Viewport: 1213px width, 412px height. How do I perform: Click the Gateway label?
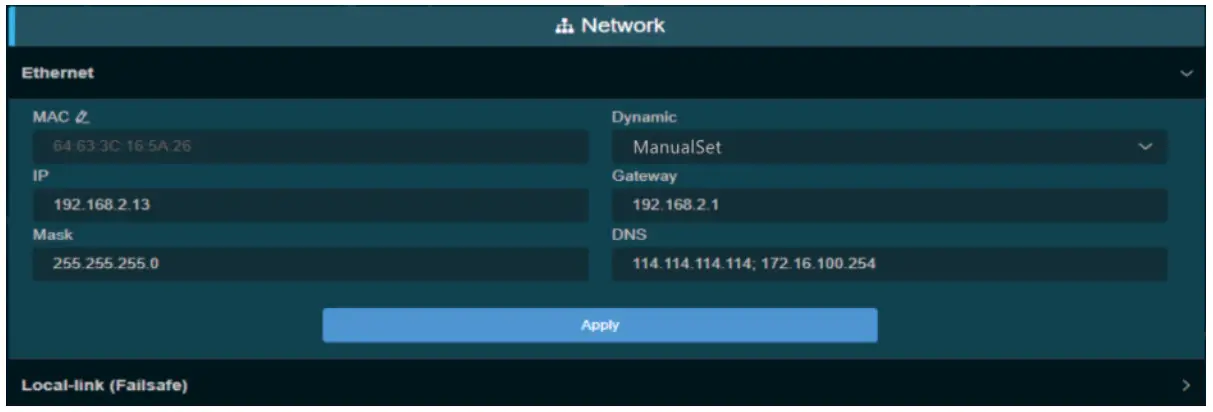click(645, 176)
